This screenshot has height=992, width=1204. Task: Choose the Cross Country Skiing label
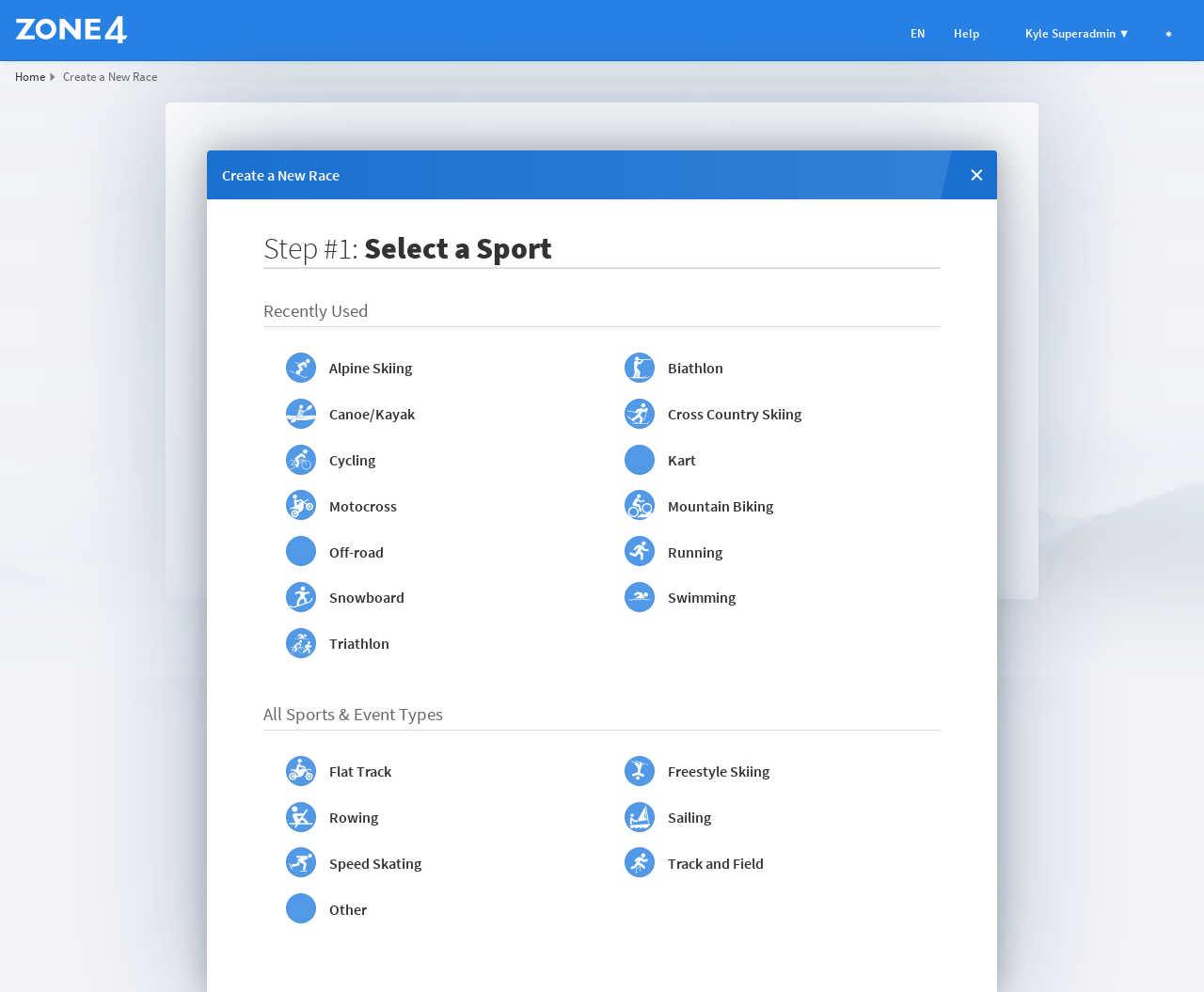point(734,415)
